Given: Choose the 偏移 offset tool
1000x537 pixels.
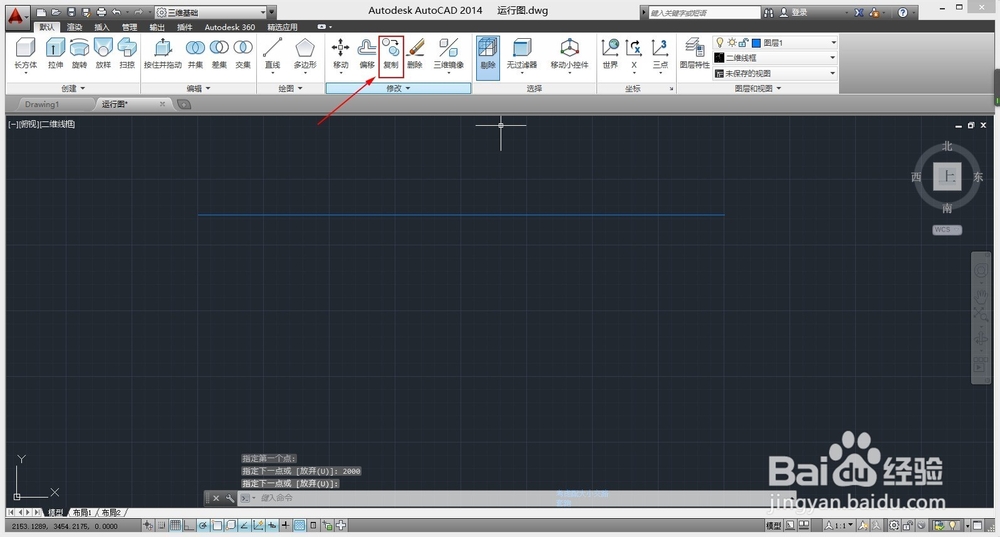Looking at the screenshot, I should 367,54.
